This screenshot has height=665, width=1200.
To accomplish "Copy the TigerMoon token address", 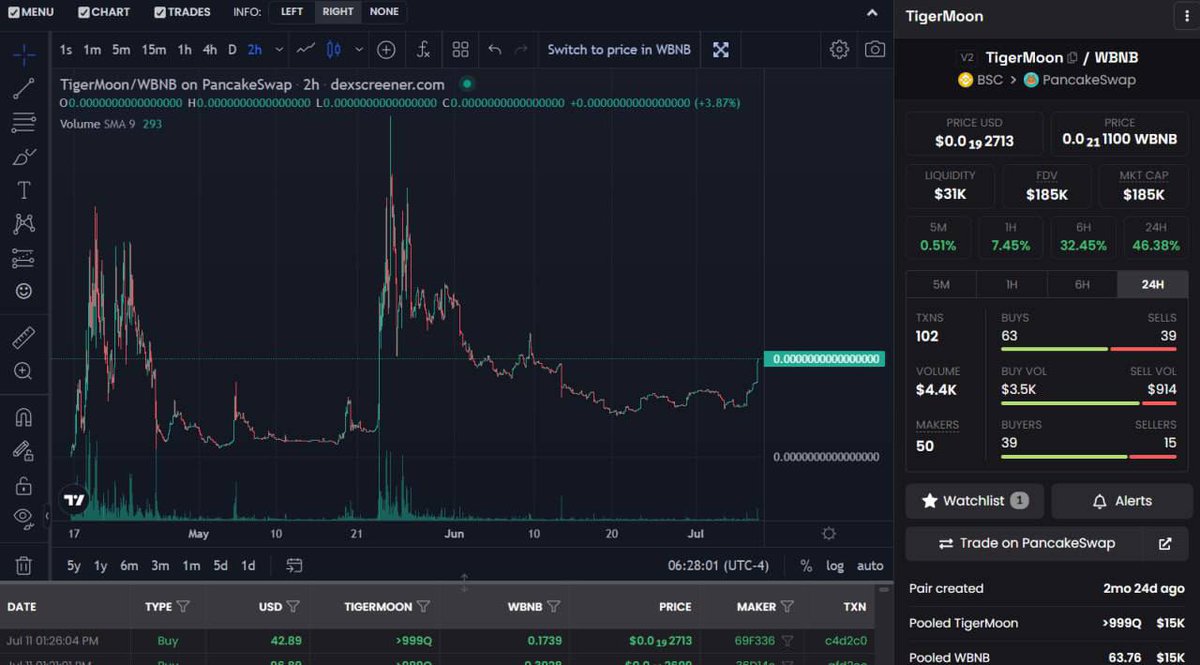I will tap(1072, 58).
